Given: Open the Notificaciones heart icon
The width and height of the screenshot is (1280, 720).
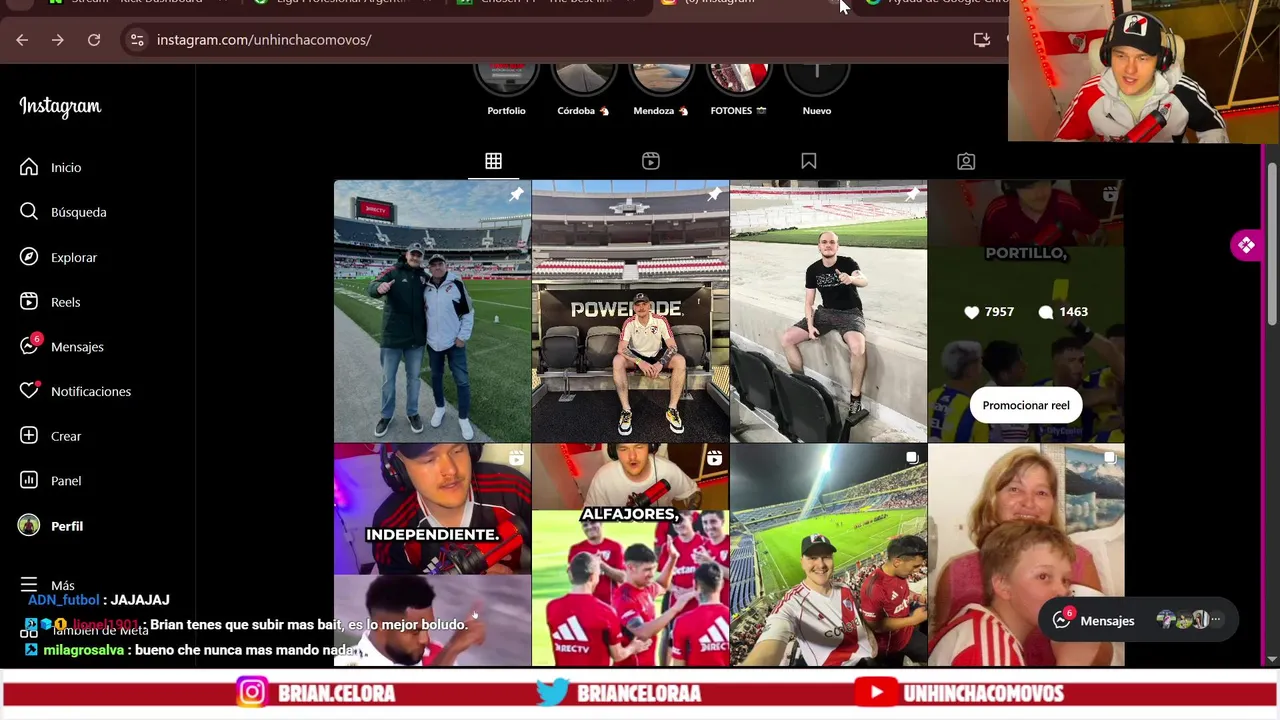Looking at the screenshot, I should tap(29, 391).
